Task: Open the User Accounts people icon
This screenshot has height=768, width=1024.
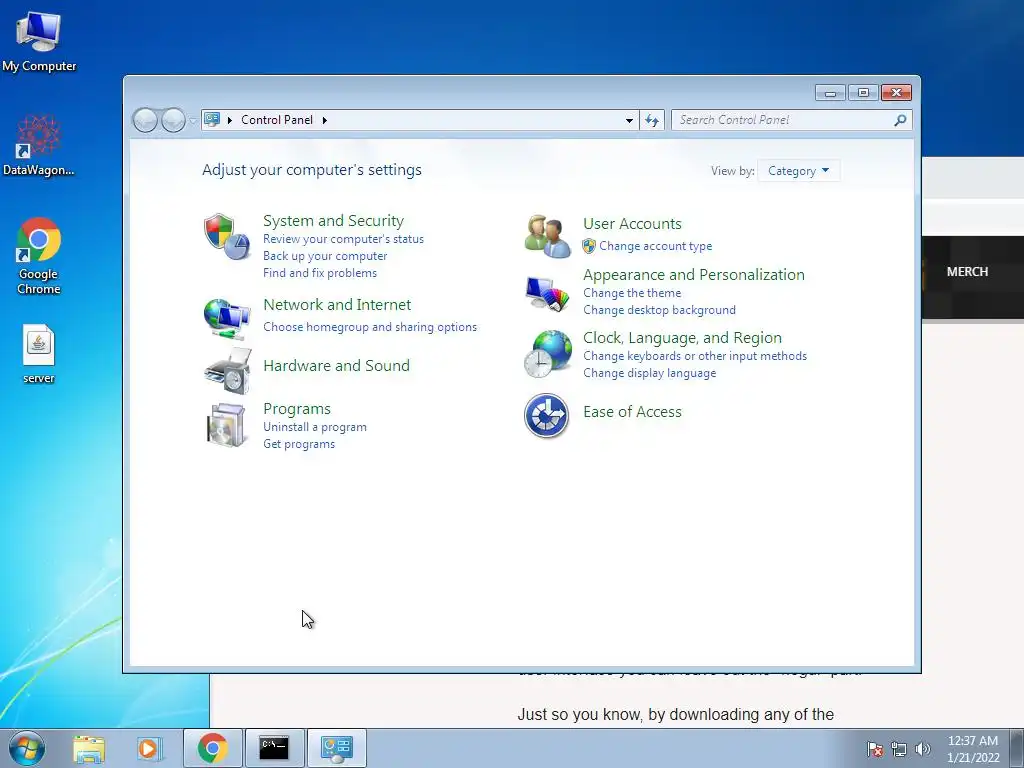Action: coord(547,236)
